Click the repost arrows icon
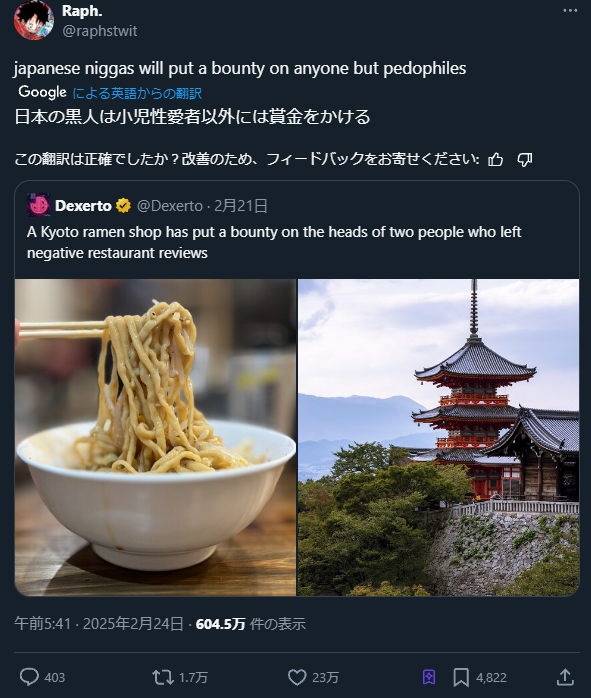 [x=162, y=677]
